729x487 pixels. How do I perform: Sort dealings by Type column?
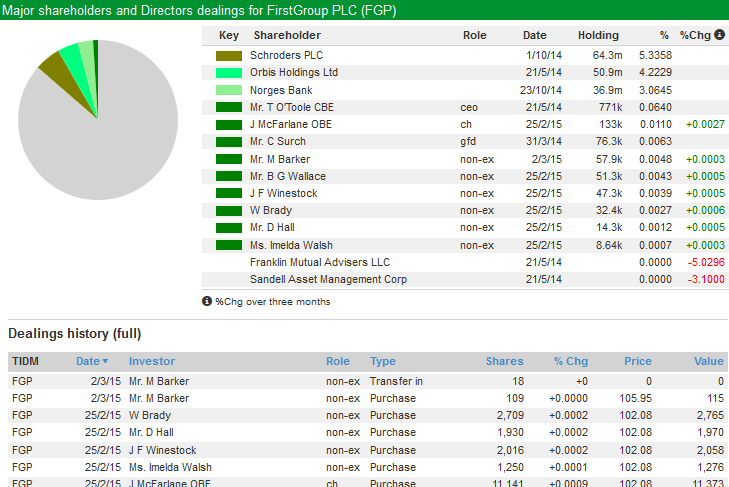tap(383, 361)
